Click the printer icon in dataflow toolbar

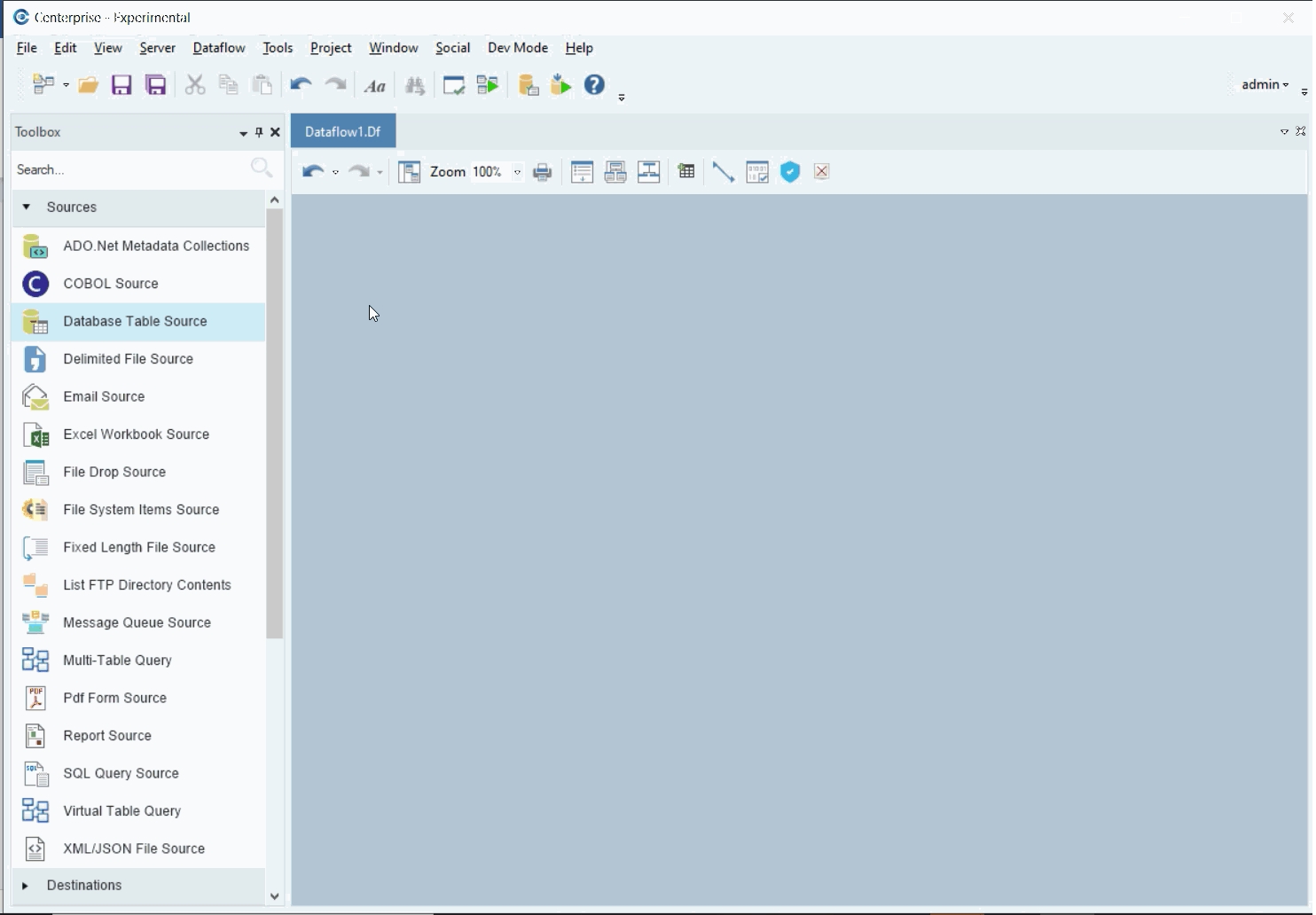pyautogui.click(x=543, y=172)
